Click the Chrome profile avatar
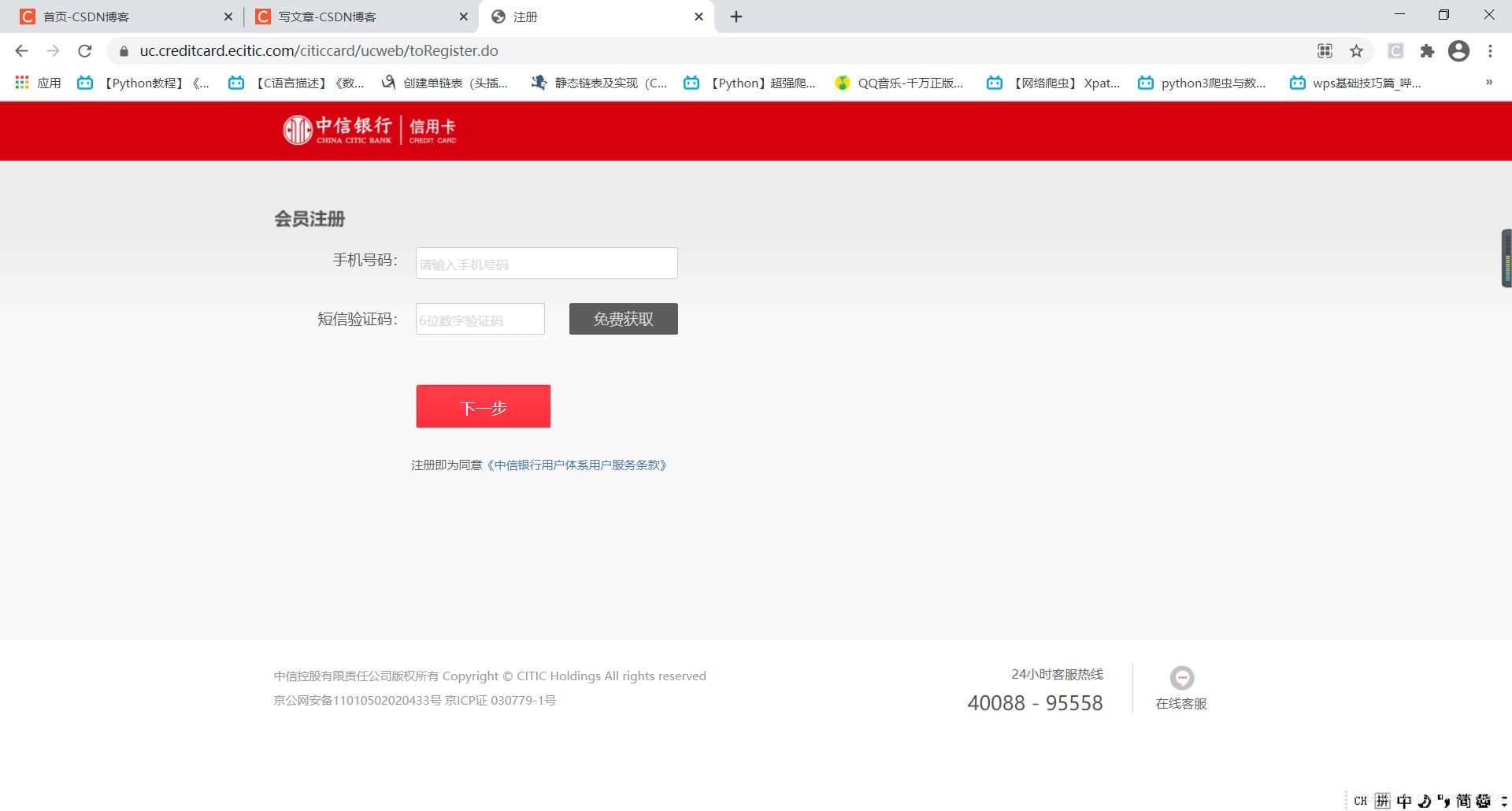1512x811 pixels. click(x=1458, y=50)
